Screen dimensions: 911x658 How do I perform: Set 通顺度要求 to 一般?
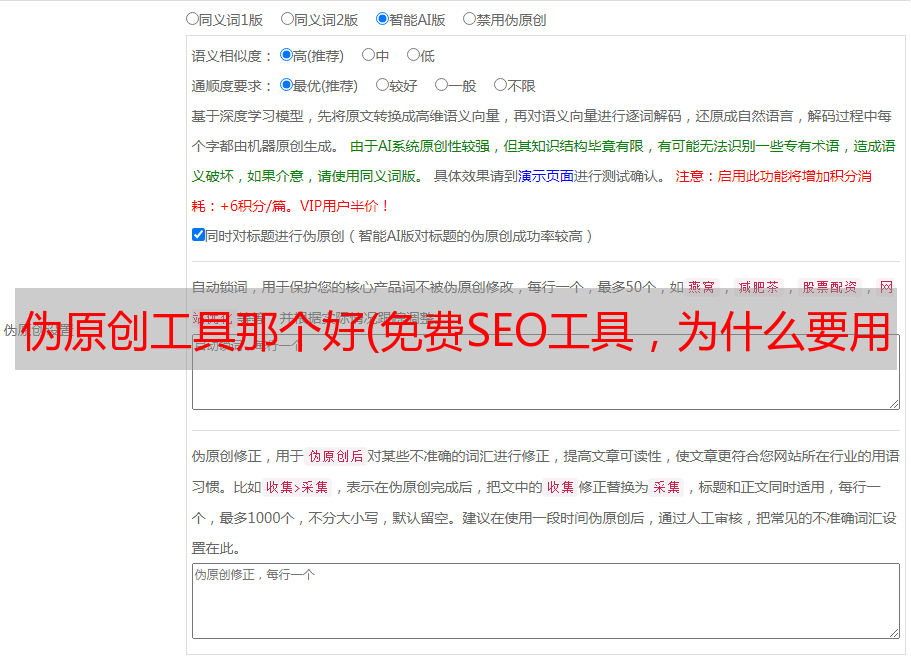(442, 85)
